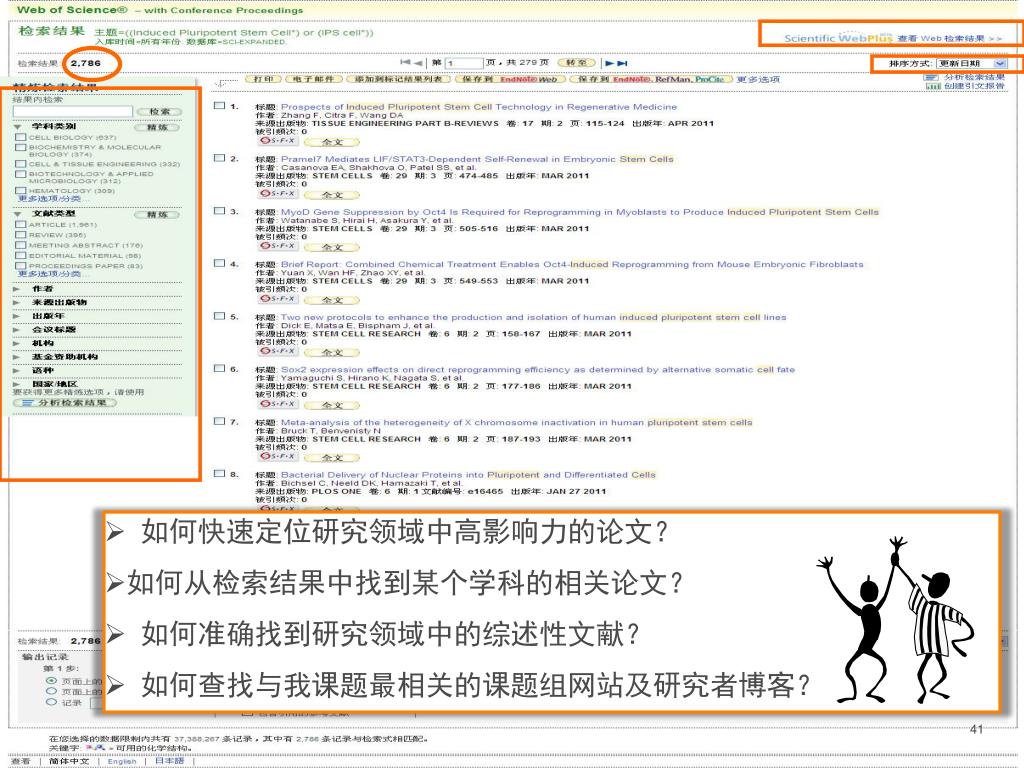Click the 分析检索结果 button in left panel

click(x=65, y=403)
